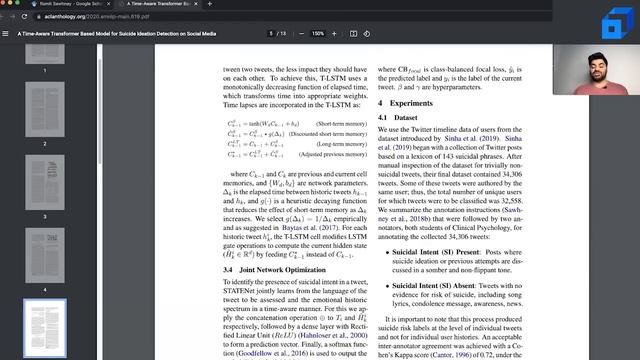The image size is (640, 360).
Task: Open page 1 thumbnail
Action: pos(45,54)
